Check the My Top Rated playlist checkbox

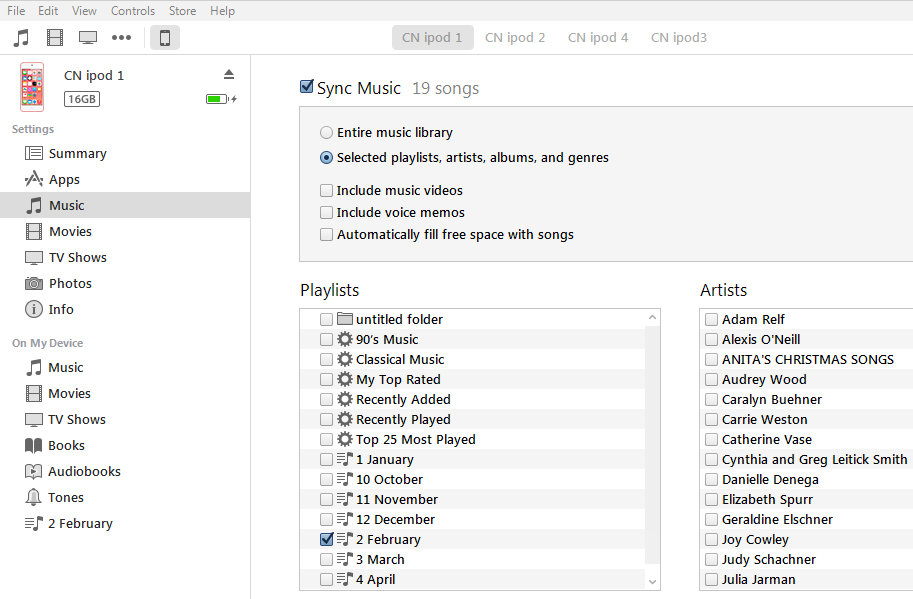coord(327,380)
